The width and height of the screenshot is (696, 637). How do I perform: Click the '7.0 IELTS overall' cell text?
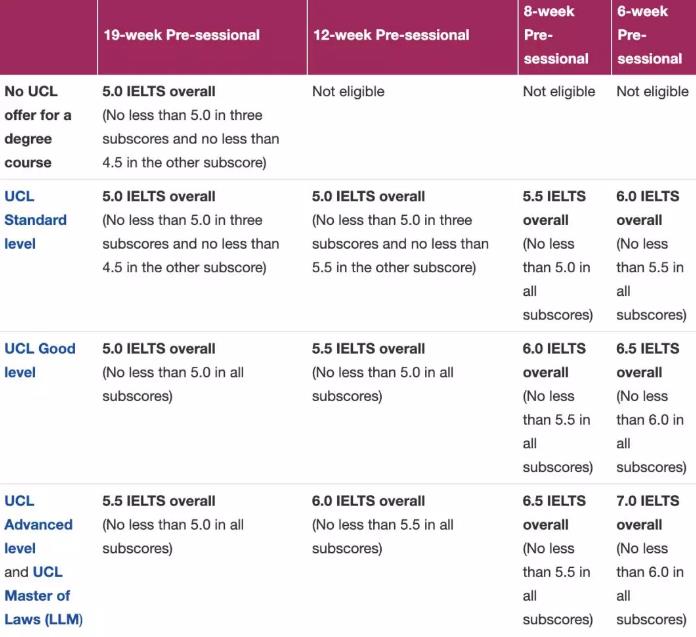[648, 512]
